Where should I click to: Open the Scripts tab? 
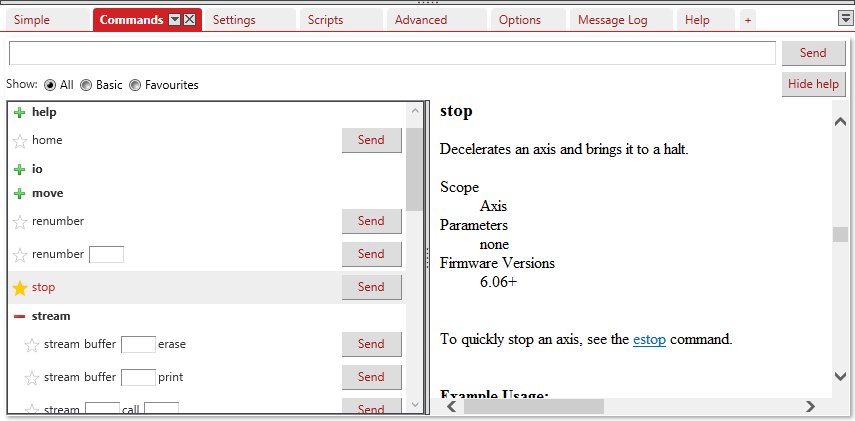(x=341, y=20)
